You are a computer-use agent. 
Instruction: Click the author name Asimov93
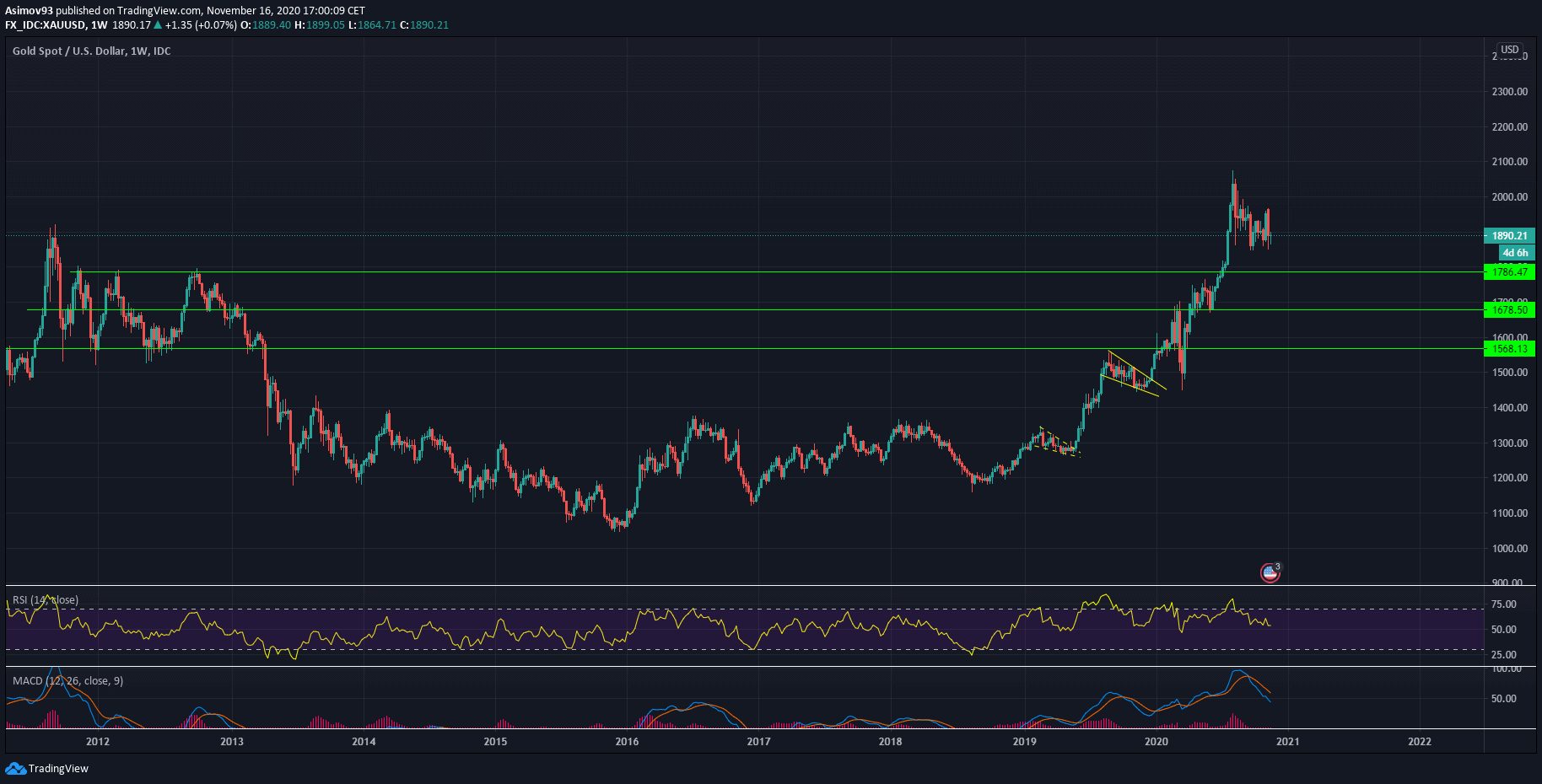[29, 11]
